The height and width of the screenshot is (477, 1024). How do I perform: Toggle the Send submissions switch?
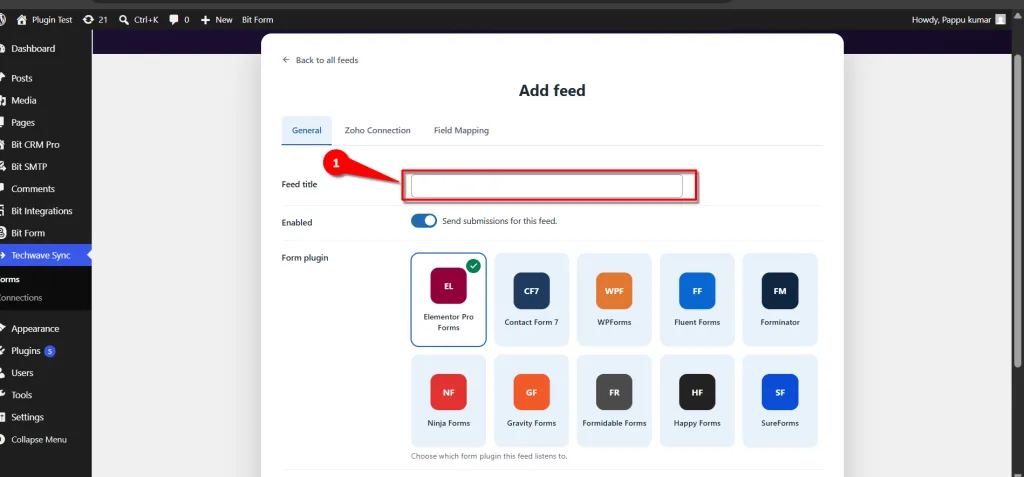tap(424, 221)
